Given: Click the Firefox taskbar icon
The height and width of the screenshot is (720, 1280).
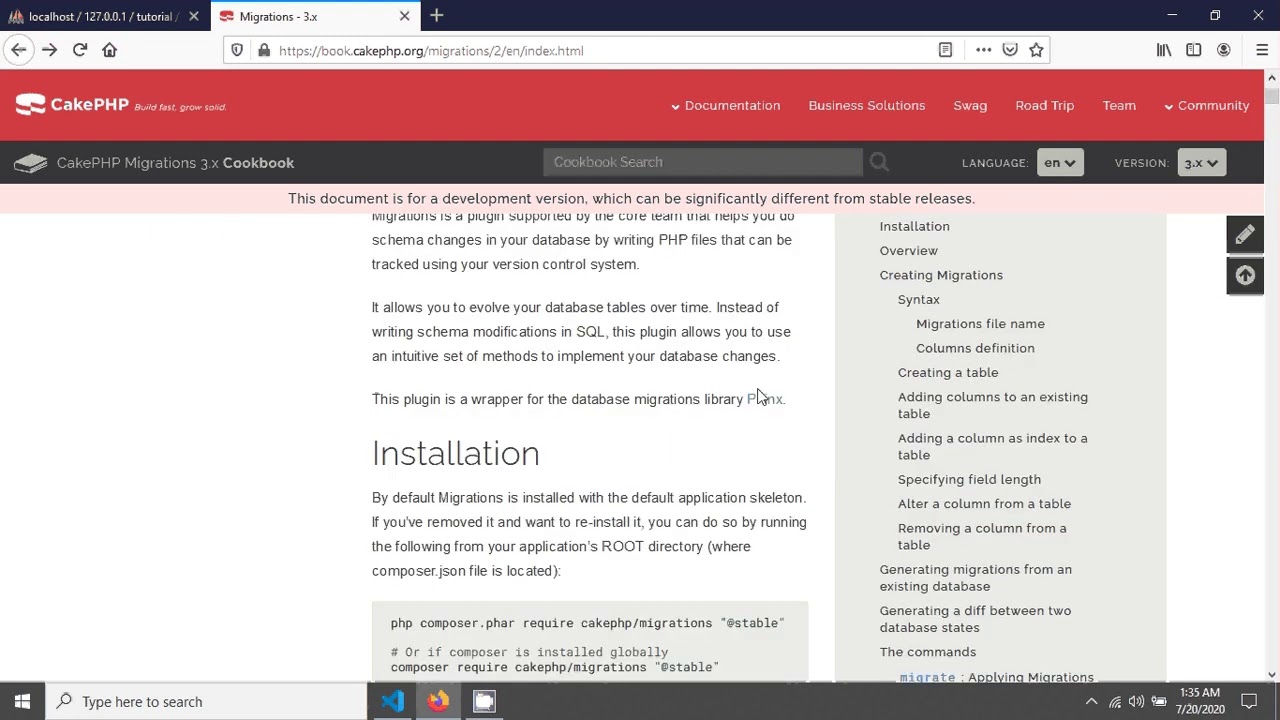Looking at the screenshot, I should [x=438, y=701].
